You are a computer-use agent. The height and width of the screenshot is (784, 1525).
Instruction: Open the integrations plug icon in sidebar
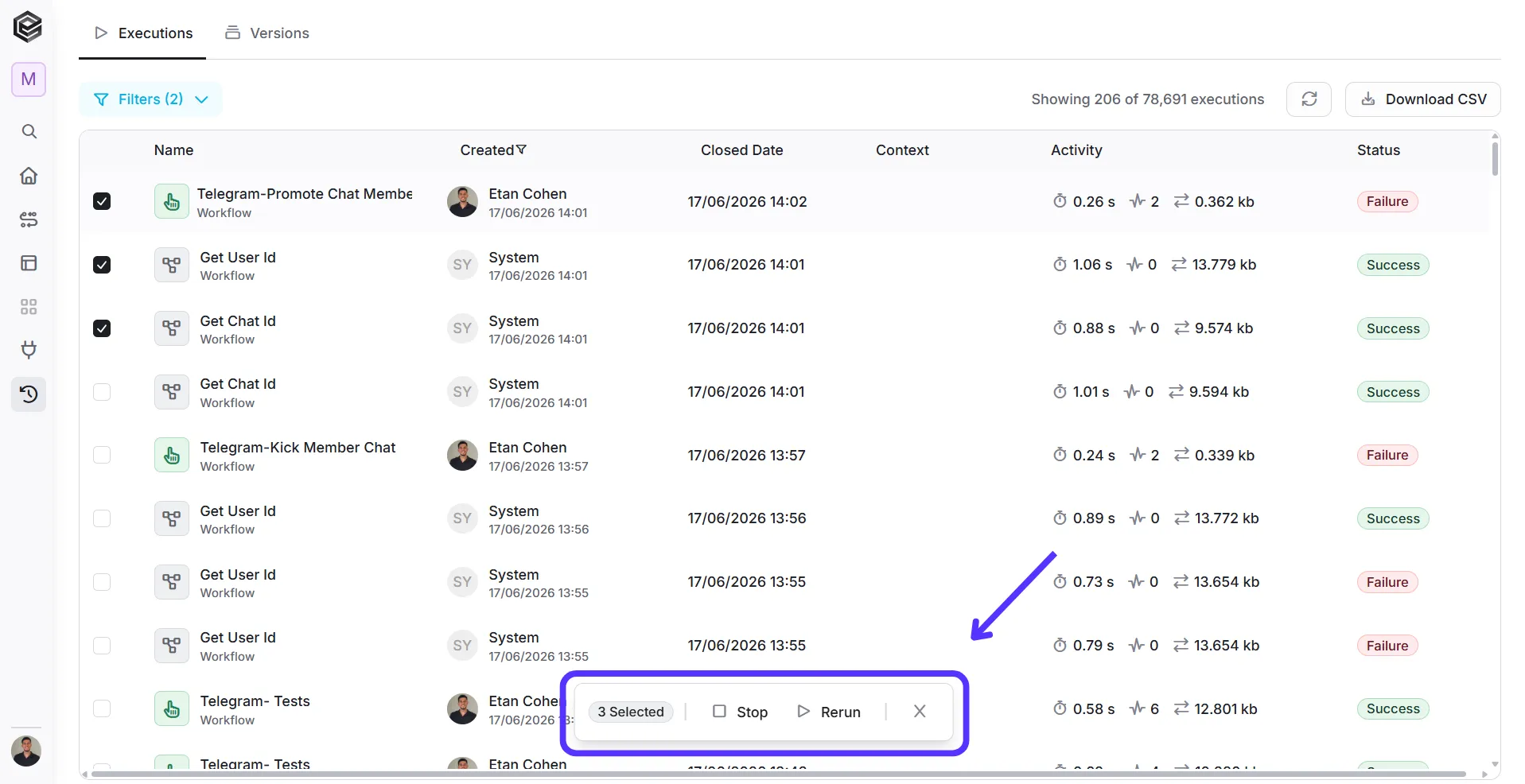[29, 350]
